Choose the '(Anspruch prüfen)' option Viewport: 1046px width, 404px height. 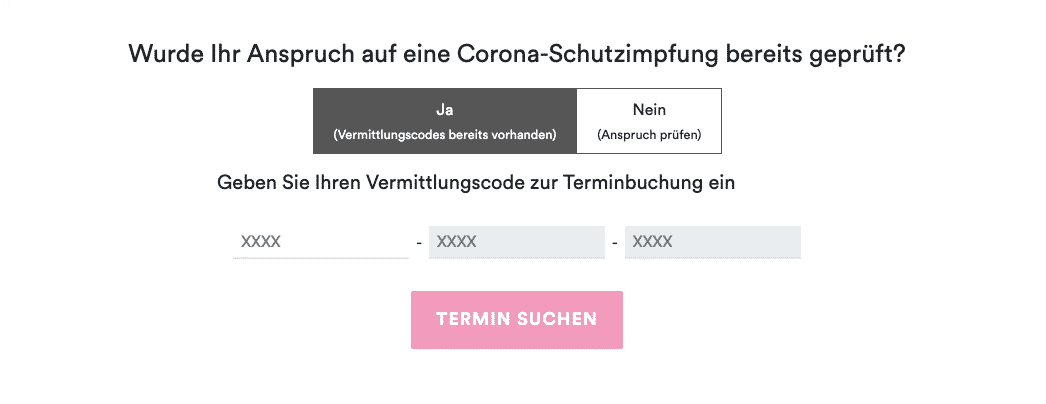point(649,135)
